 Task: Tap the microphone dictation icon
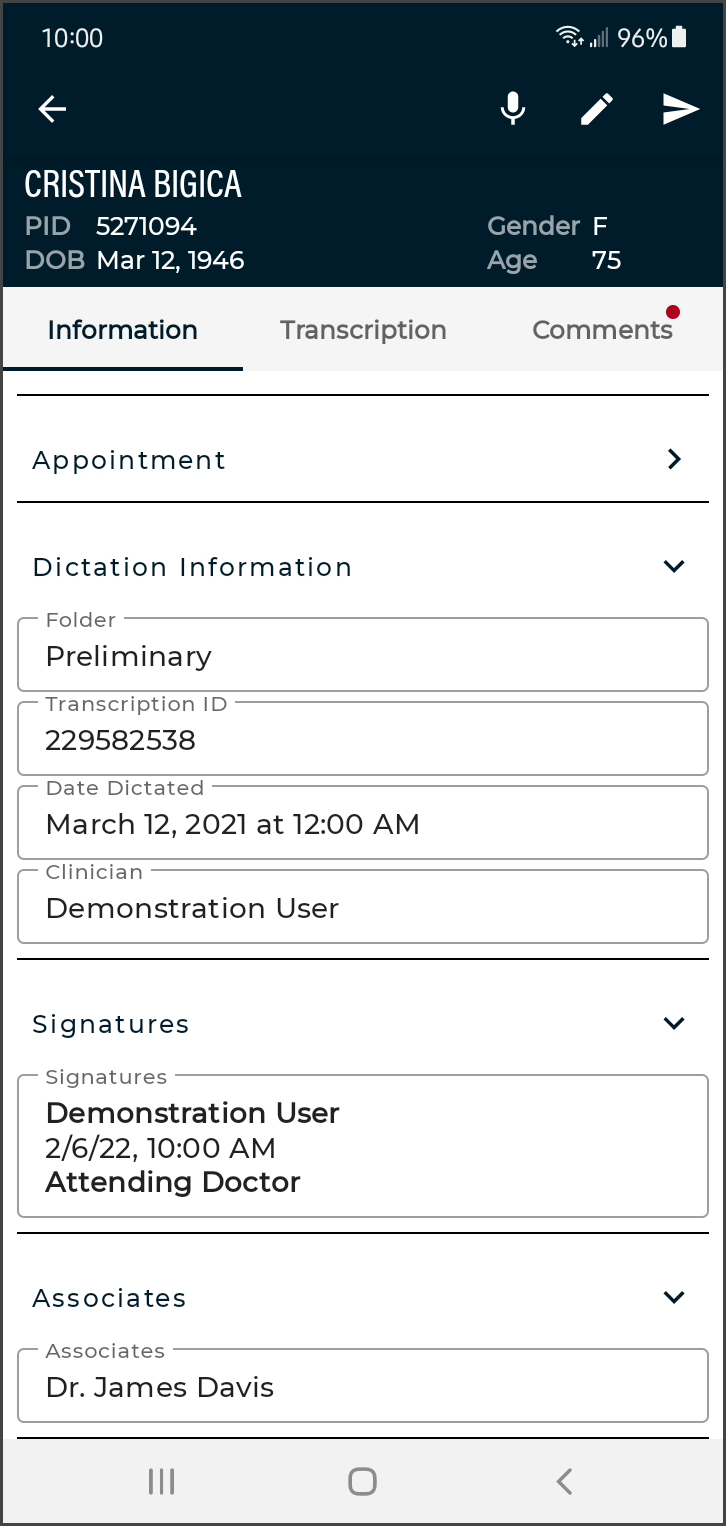[513, 109]
